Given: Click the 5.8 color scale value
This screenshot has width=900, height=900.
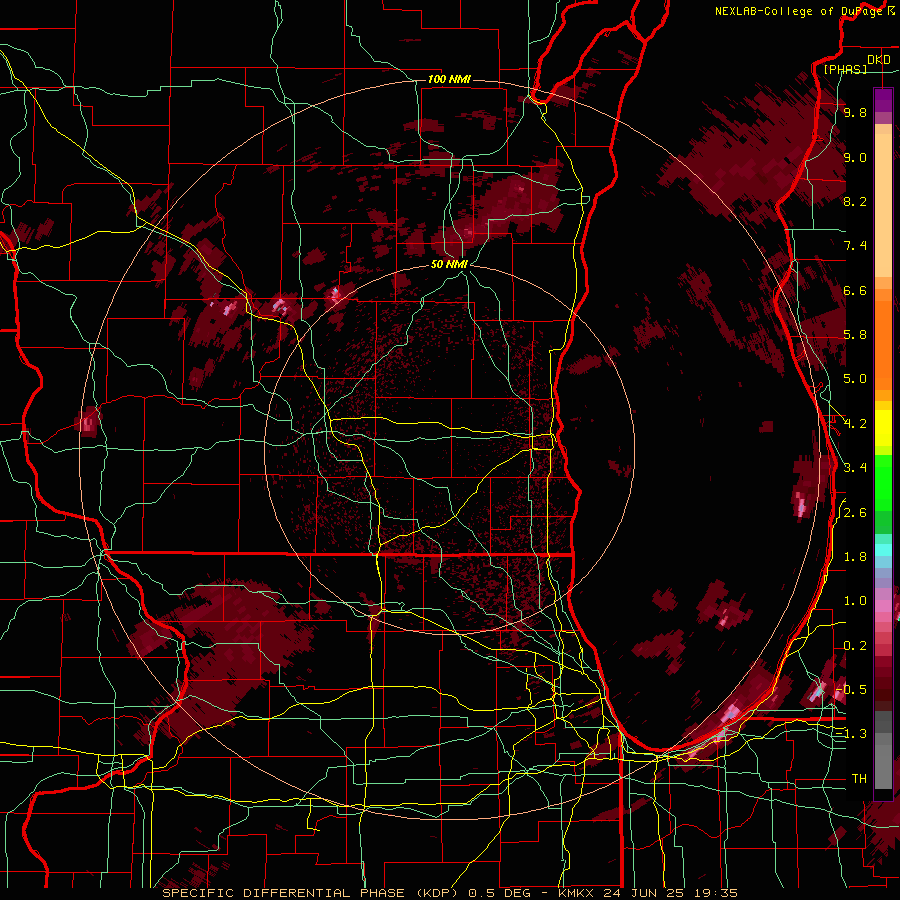Looking at the screenshot, I should 855,335.
